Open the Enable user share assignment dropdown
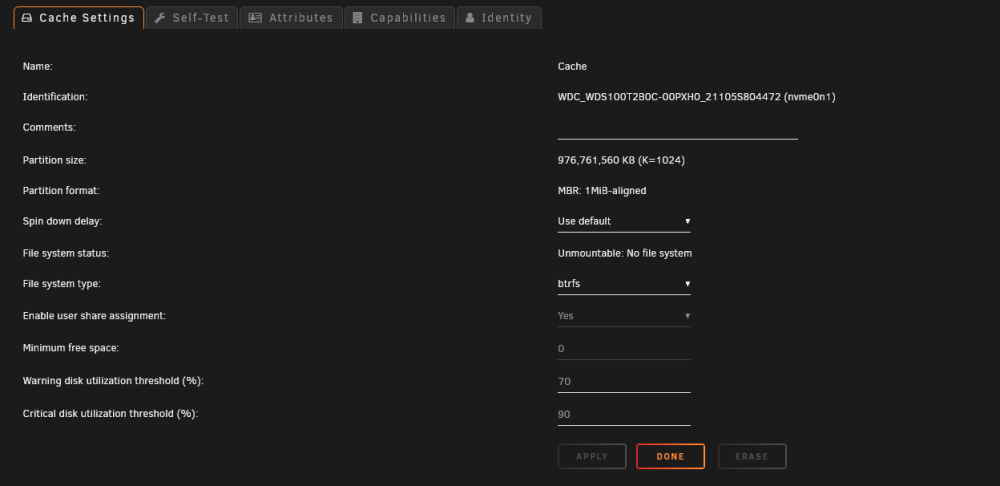 pos(624,316)
